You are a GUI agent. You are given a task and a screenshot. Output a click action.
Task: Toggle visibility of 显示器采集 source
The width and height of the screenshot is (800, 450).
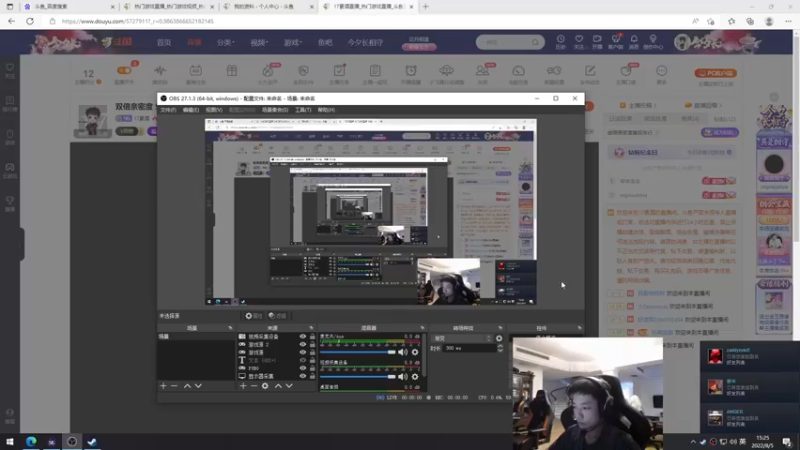(x=303, y=376)
